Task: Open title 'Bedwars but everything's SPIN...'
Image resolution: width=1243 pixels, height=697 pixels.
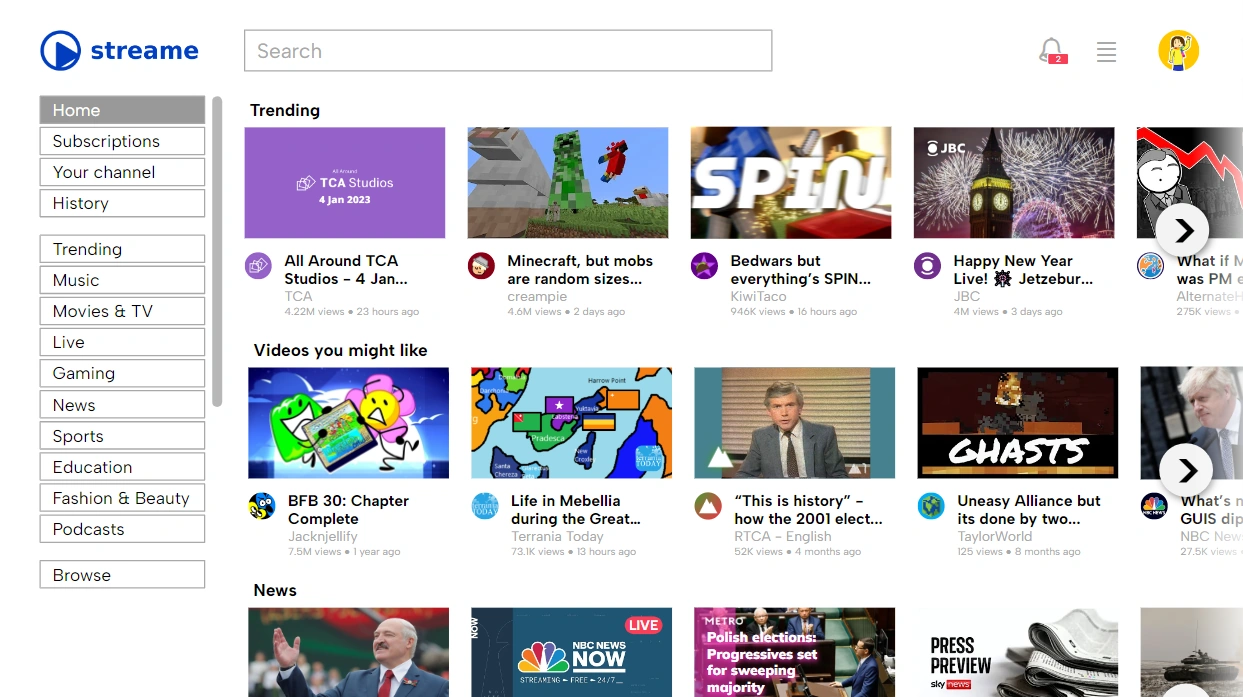Action: click(801, 270)
